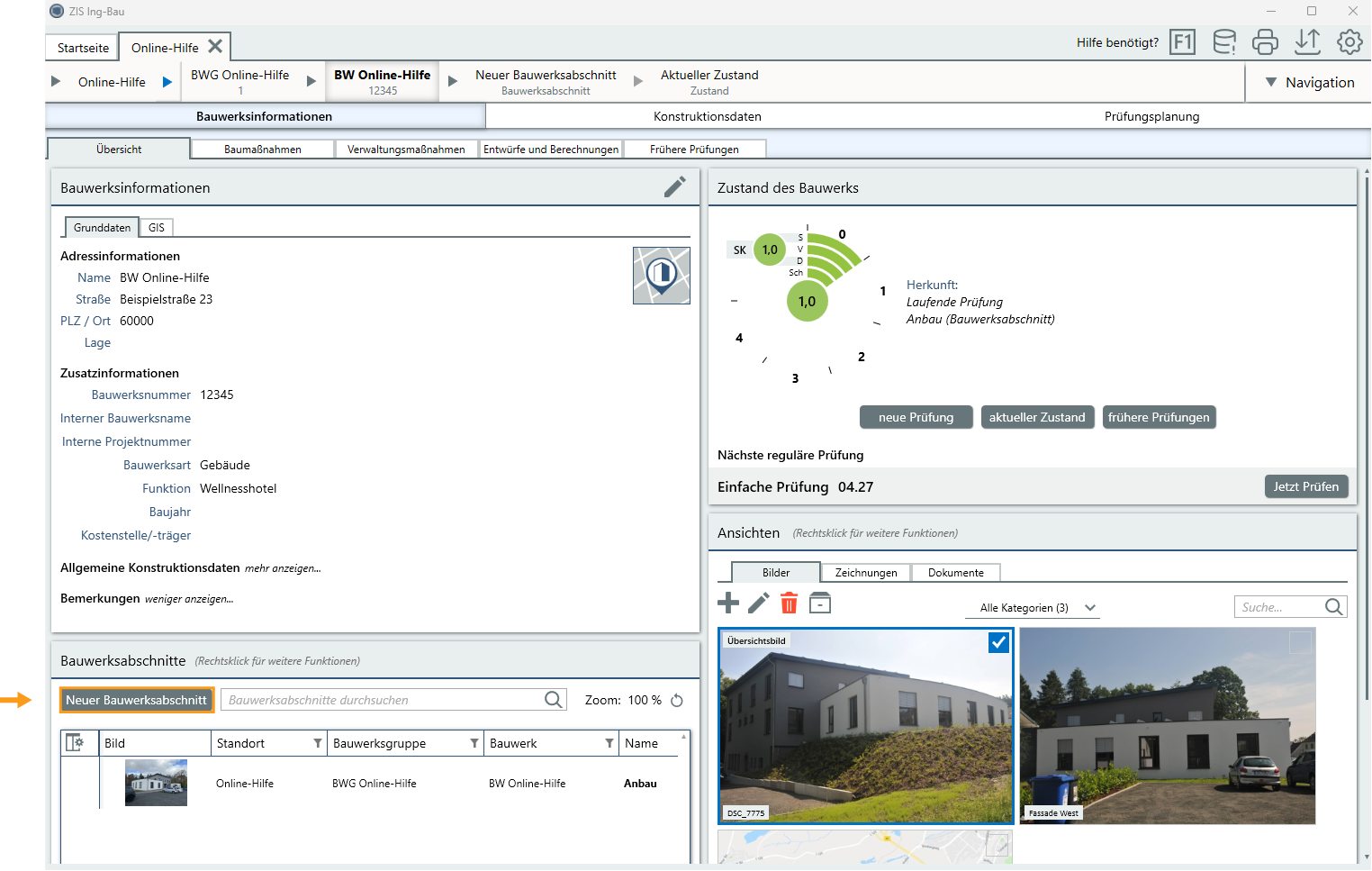1372x871 pixels.
Task: Expand the Navigation dropdown
Action: click(1310, 82)
